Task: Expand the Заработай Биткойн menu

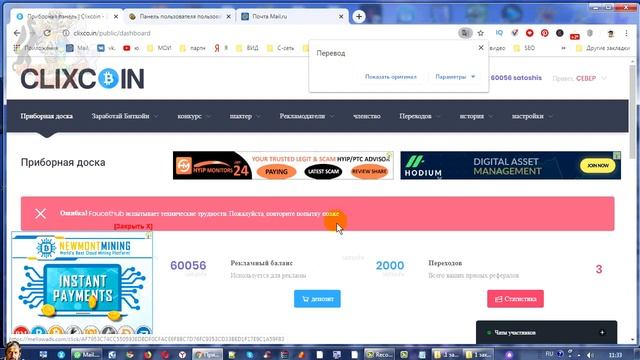Action: [124, 116]
